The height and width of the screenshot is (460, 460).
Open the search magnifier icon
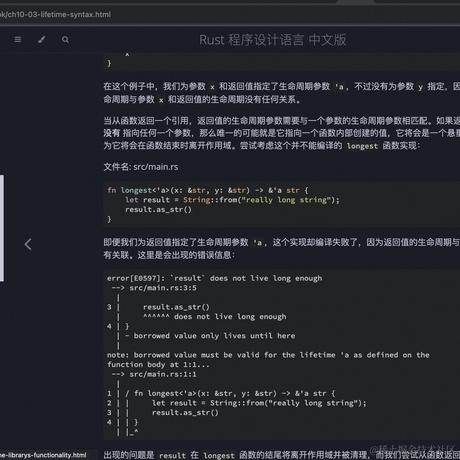click(65, 40)
